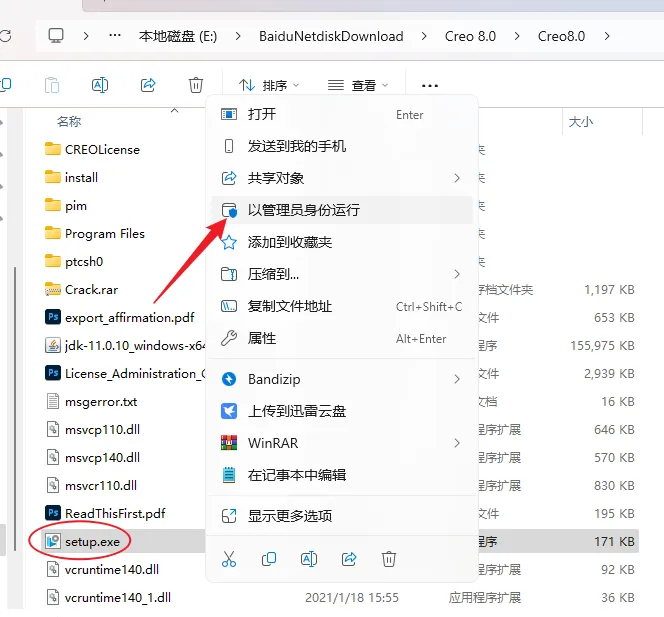
Task: Go to Creo 8.0 breadcrumb folder
Action: click(x=470, y=36)
